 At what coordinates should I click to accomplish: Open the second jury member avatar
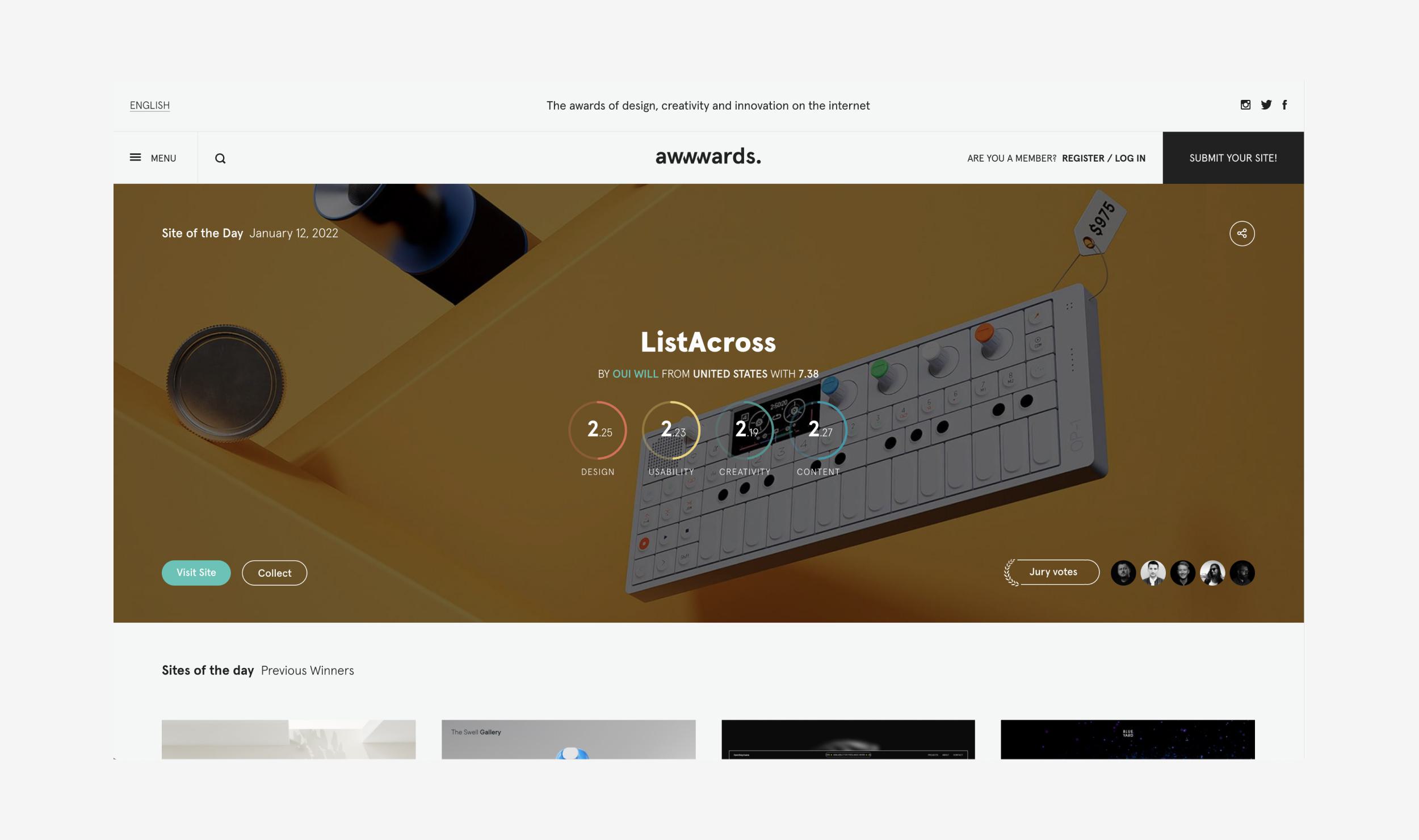[1153, 573]
